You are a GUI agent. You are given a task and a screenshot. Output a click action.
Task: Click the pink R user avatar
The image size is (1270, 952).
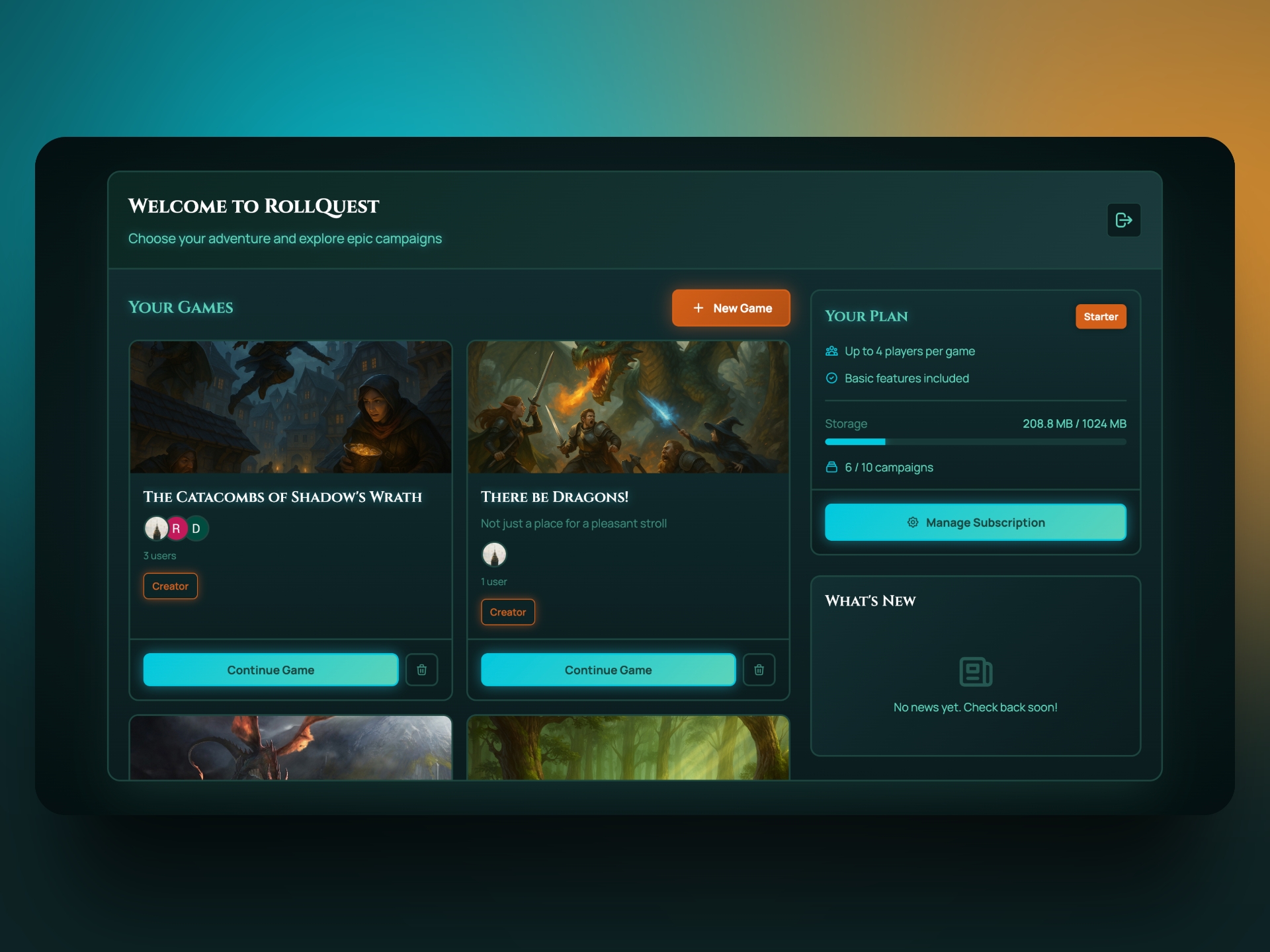click(x=177, y=528)
